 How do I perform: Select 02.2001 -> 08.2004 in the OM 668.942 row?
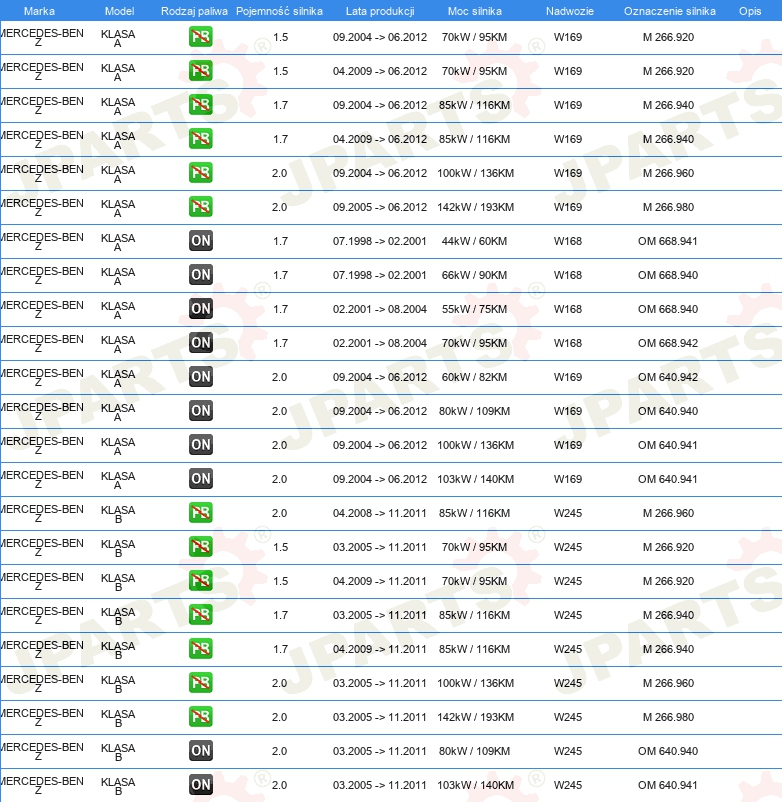pyautogui.click(x=379, y=343)
